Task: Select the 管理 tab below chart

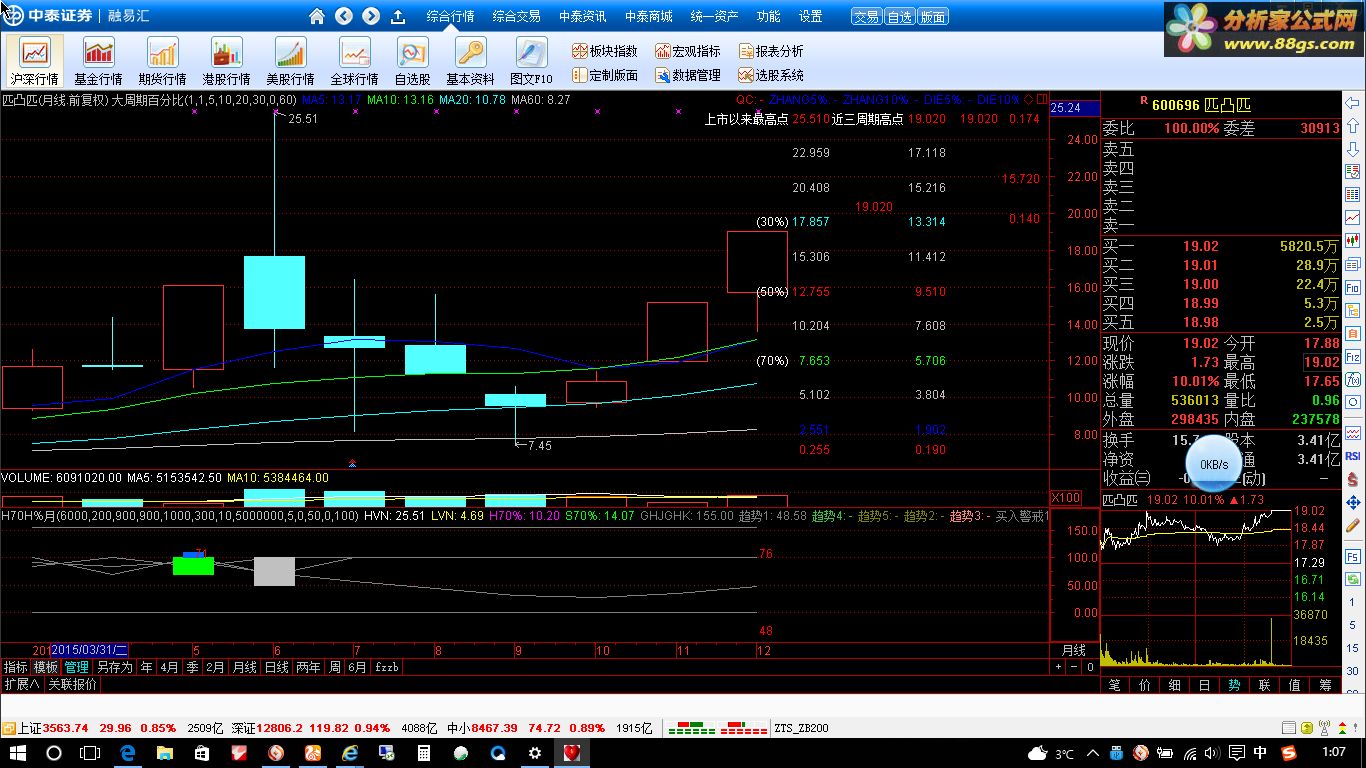Action: pyautogui.click(x=77, y=667)
